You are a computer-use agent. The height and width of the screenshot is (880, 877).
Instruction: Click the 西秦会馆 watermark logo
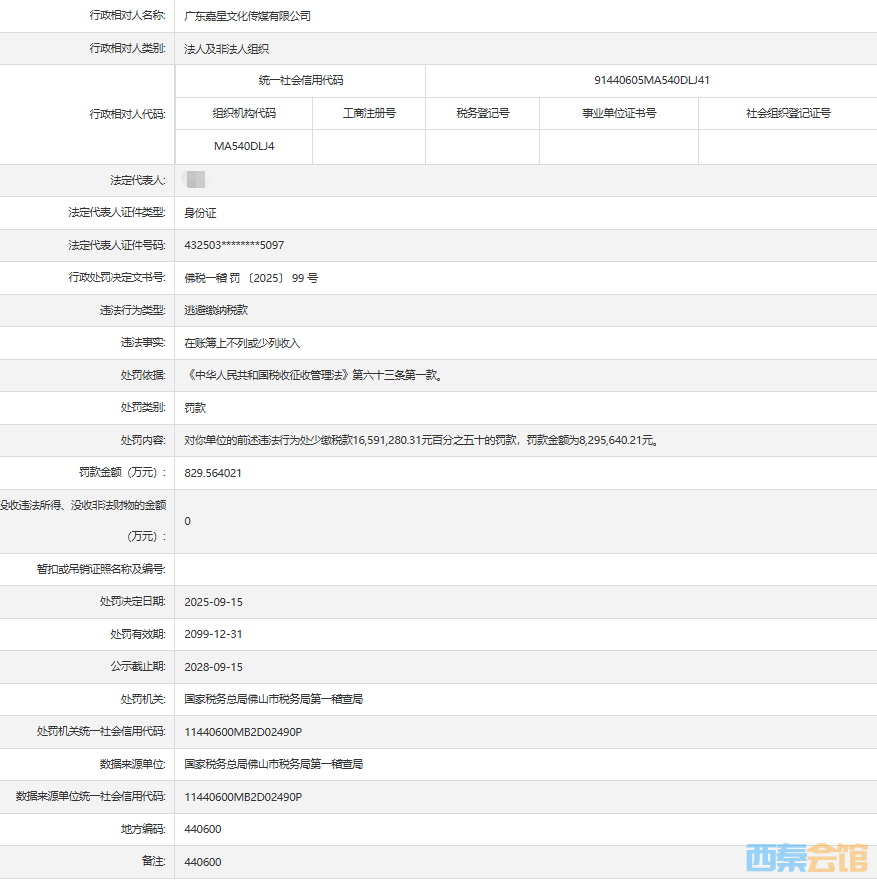807,857
